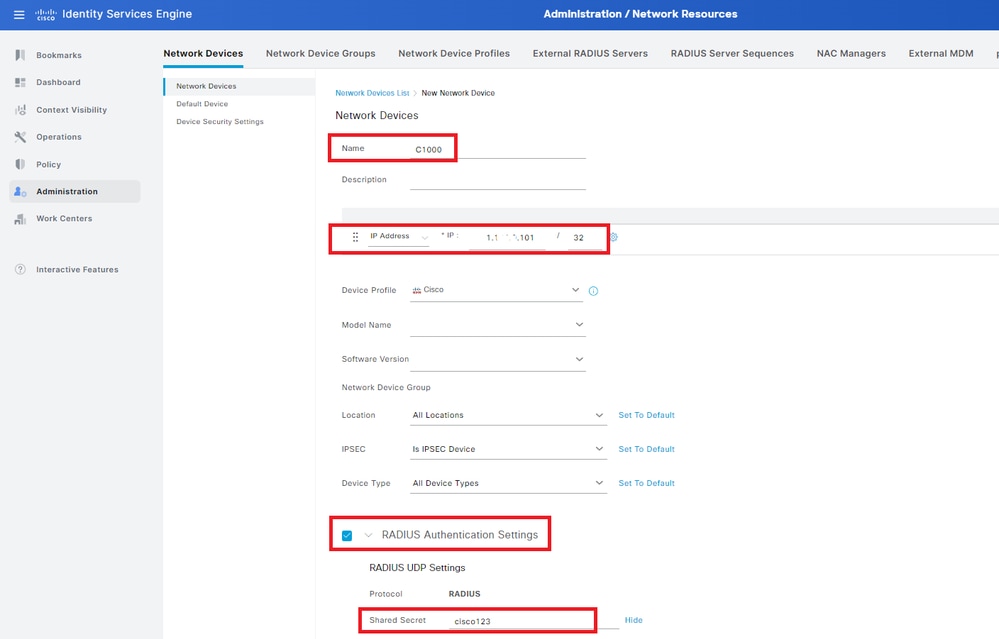
Task: Open Administration in the sidebar
Action: point(75,191)
